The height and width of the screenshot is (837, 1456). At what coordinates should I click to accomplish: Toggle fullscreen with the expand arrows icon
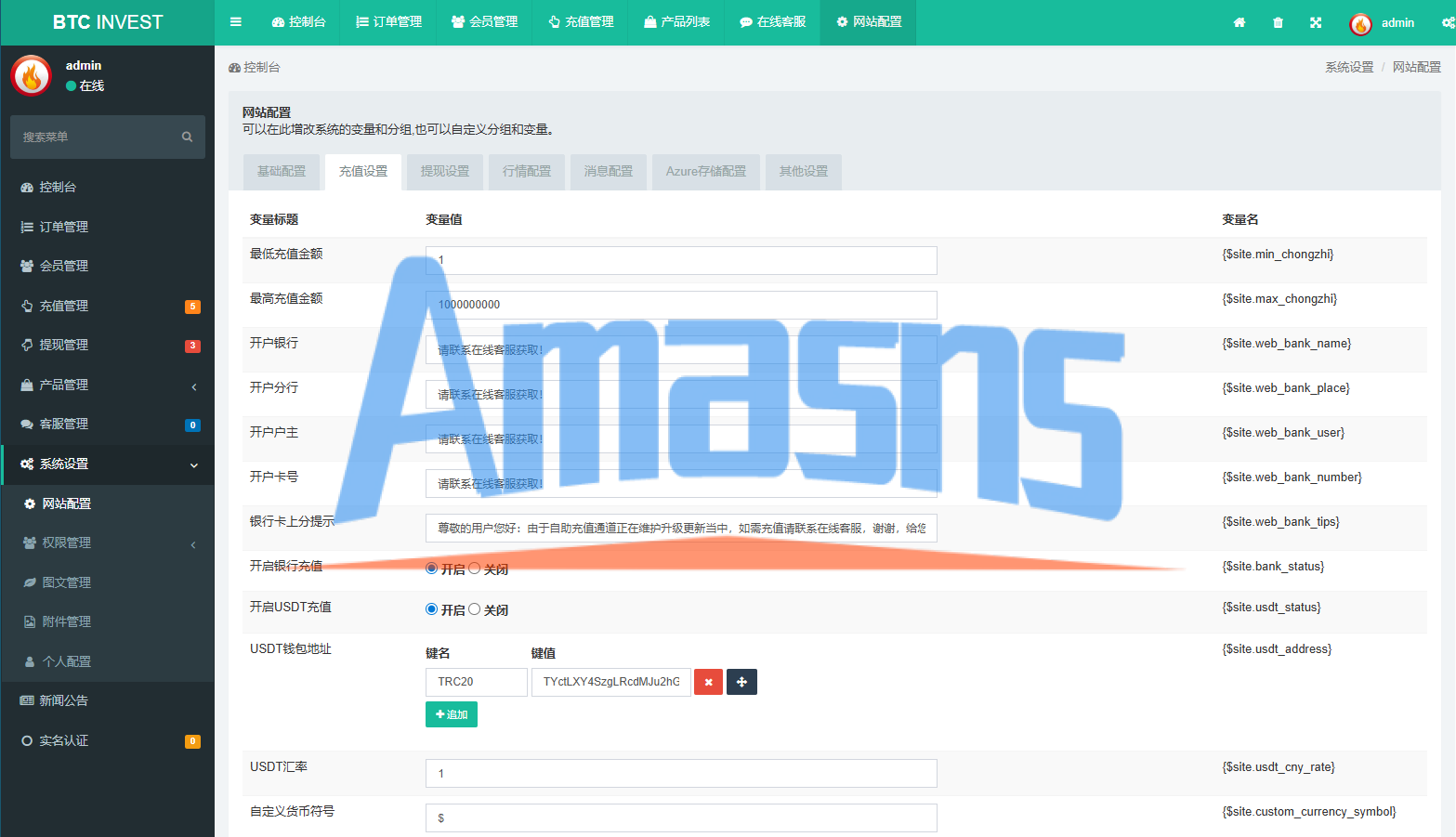(1316, 22)
